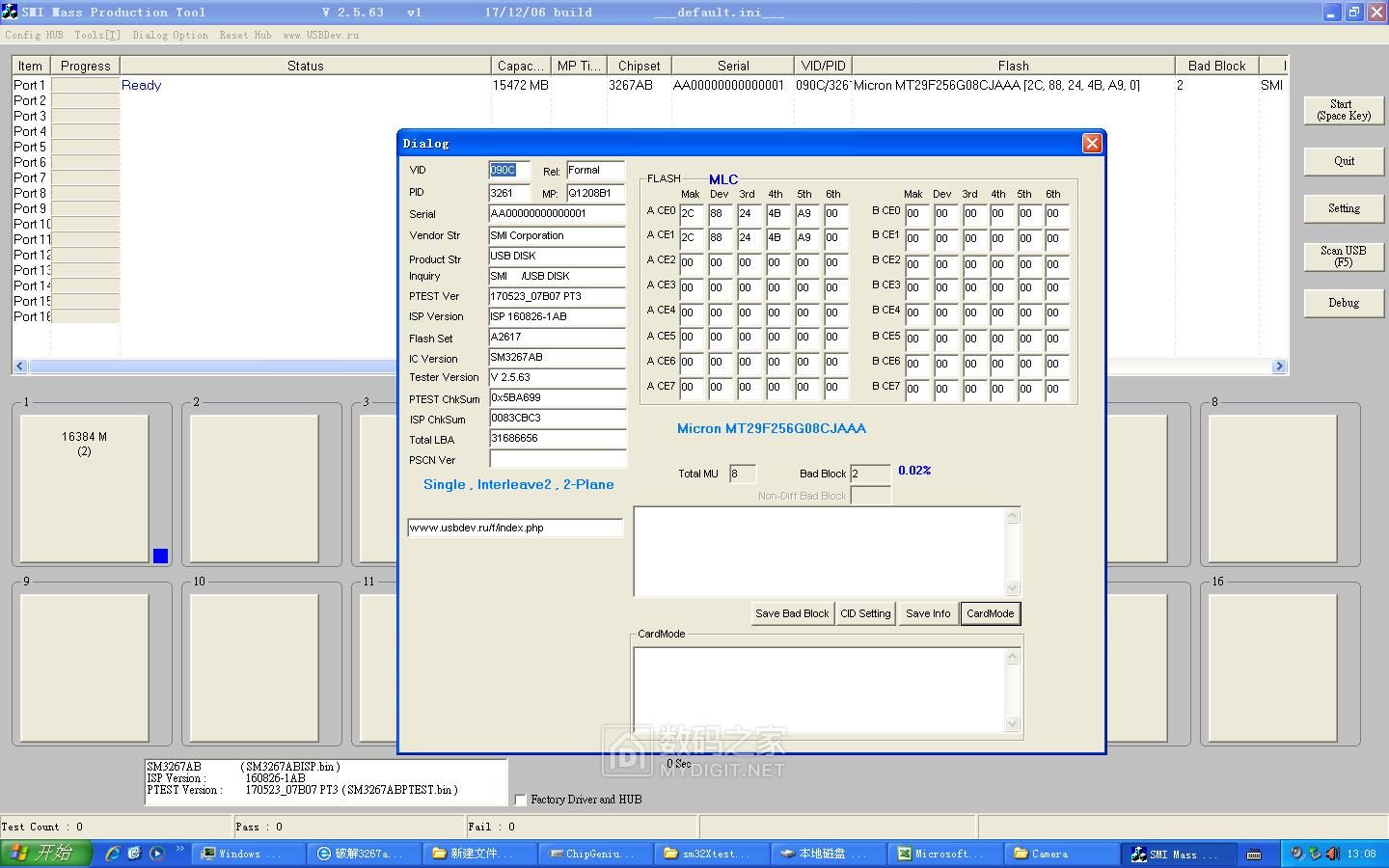Open Internet Explorer from the quick launch
The width and height of the screenshot is (1389, 868).
point(112,854)
